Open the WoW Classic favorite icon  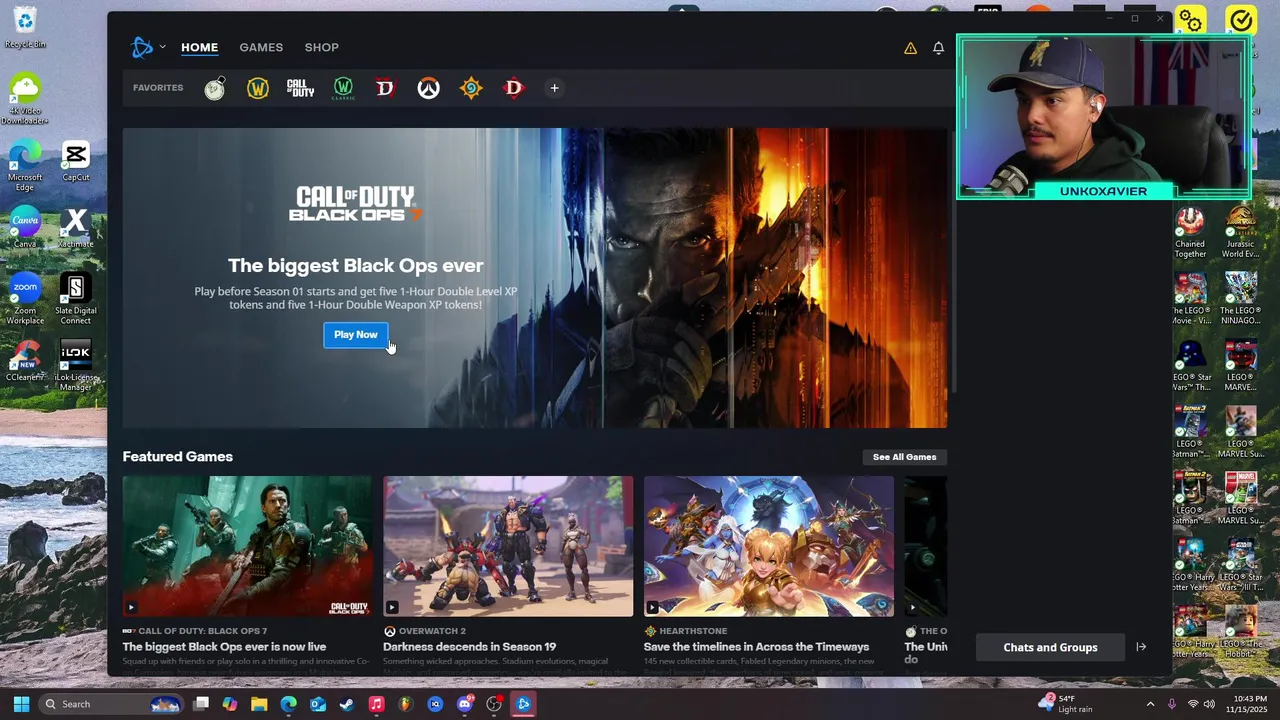[x=343, y=88]
